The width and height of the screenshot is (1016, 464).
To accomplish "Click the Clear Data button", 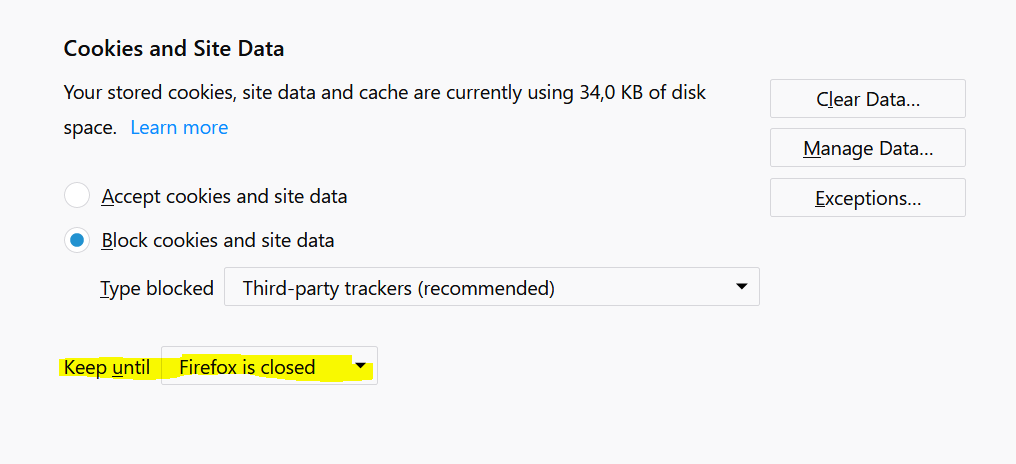I will pos(867,99).
